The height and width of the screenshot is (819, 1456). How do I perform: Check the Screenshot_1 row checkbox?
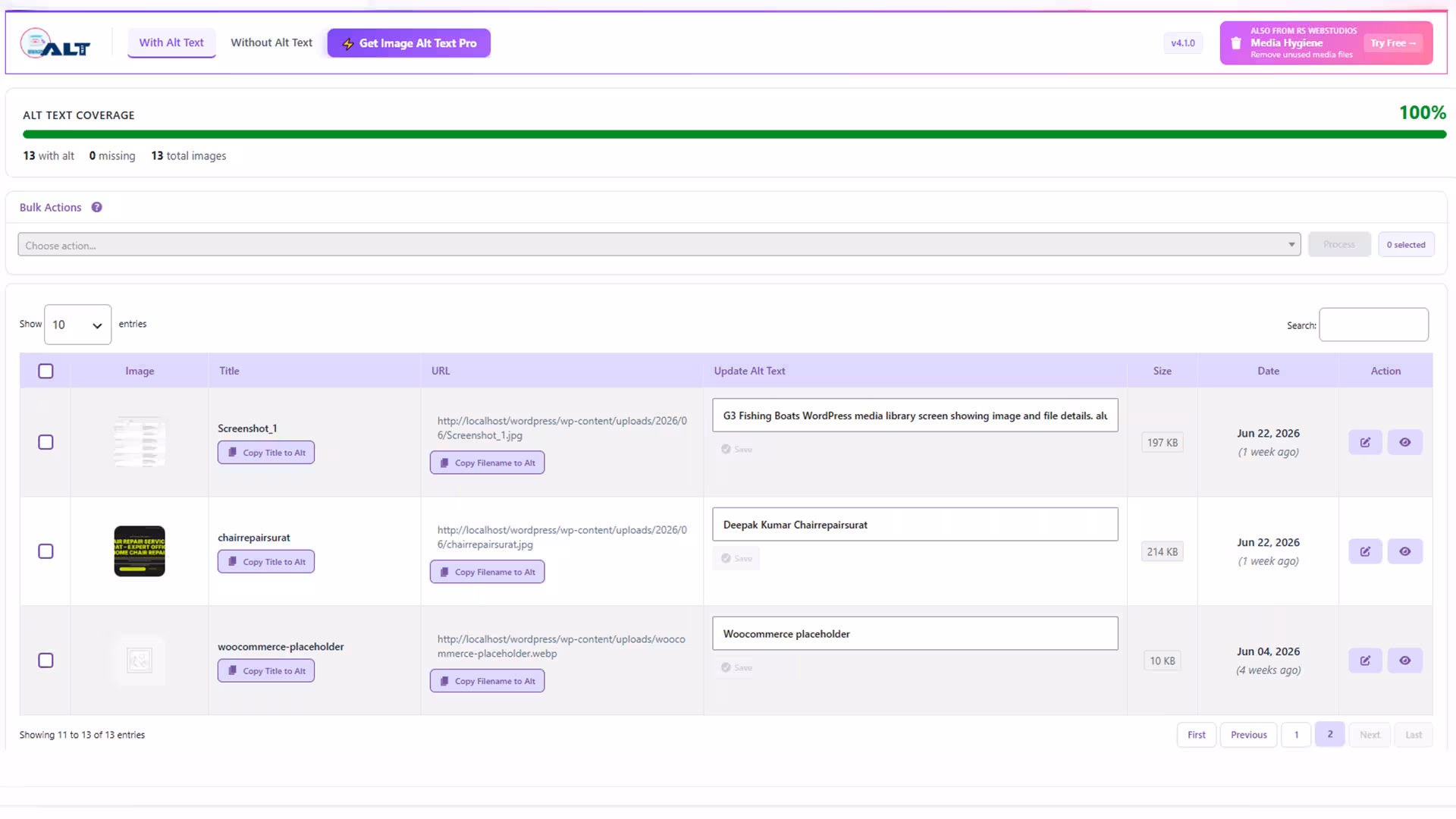pos(45,442)
